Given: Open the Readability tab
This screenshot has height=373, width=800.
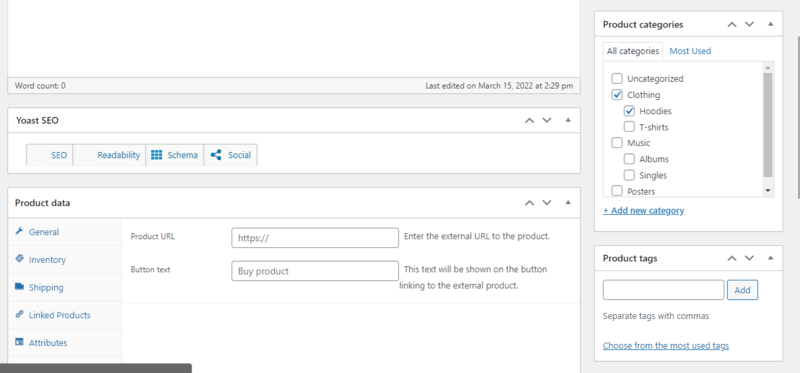Looking at the screenshot, I should [109, 155].
